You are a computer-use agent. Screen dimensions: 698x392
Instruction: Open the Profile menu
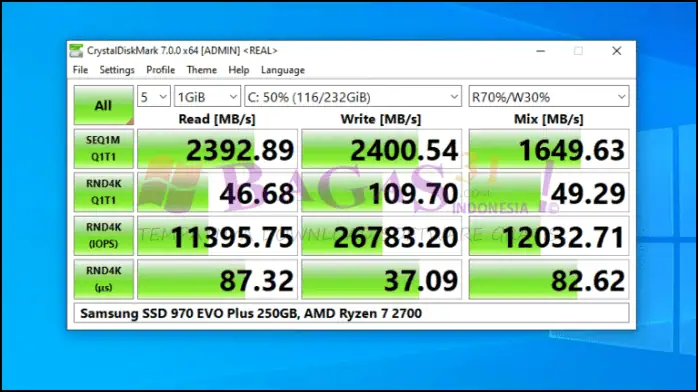(x=160, y=70)
